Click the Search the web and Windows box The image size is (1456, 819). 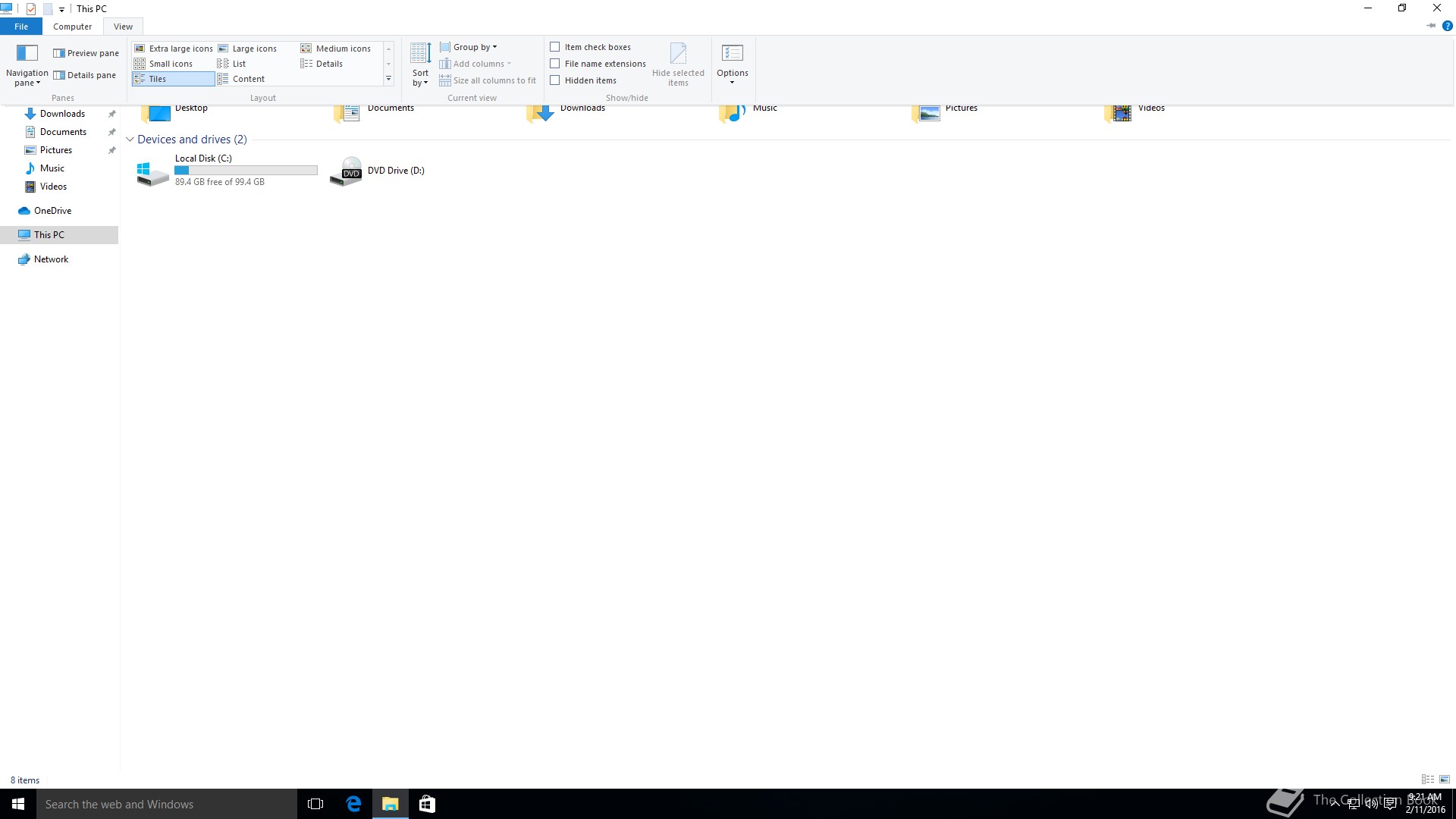click(x=167, y=804)
